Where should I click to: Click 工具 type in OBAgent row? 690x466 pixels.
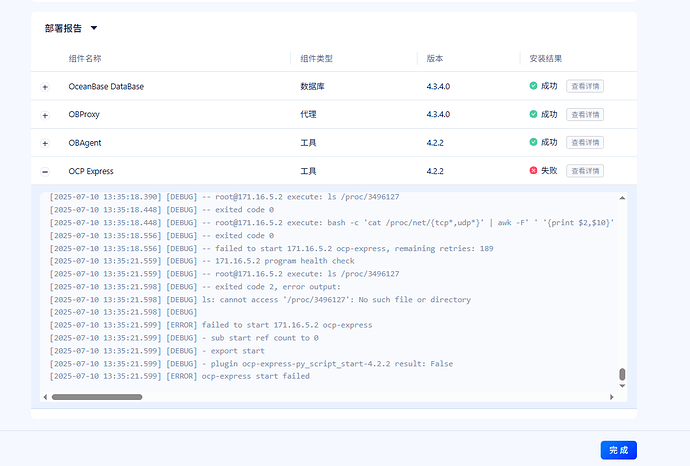[x=308, y=143]
